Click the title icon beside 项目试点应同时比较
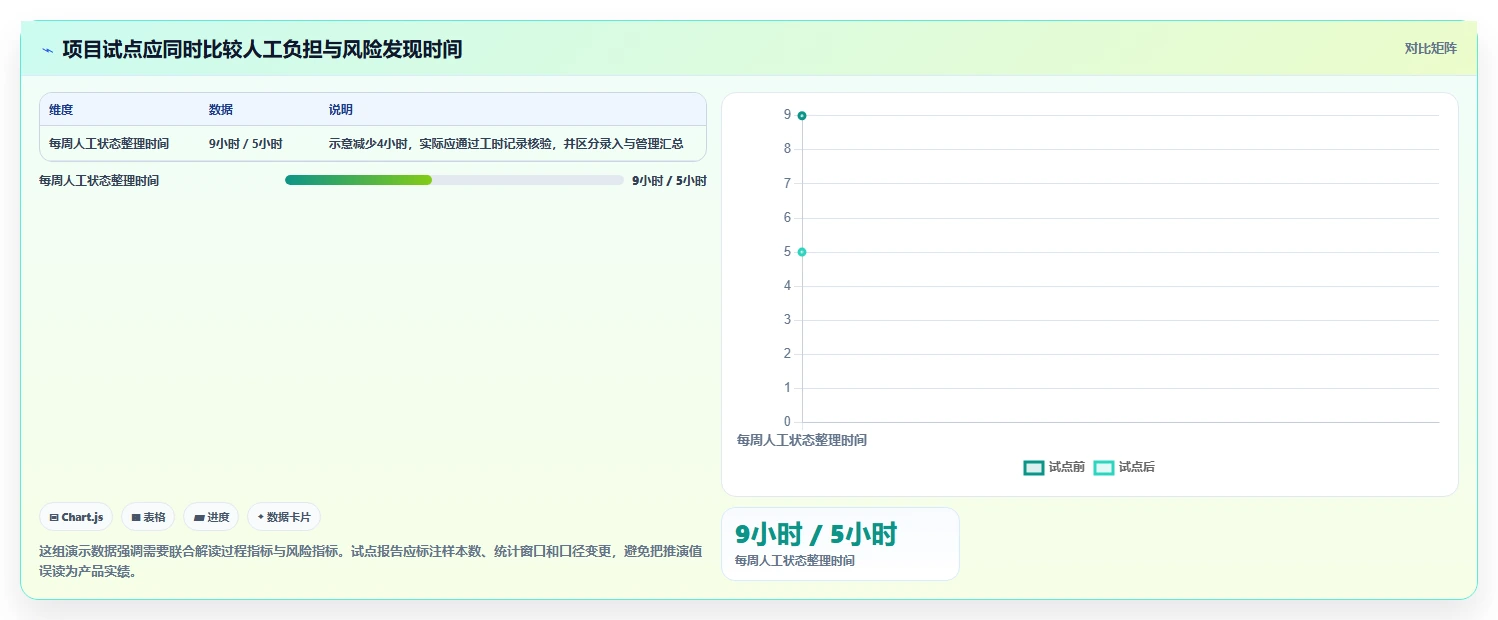 (x=47, y=49)
